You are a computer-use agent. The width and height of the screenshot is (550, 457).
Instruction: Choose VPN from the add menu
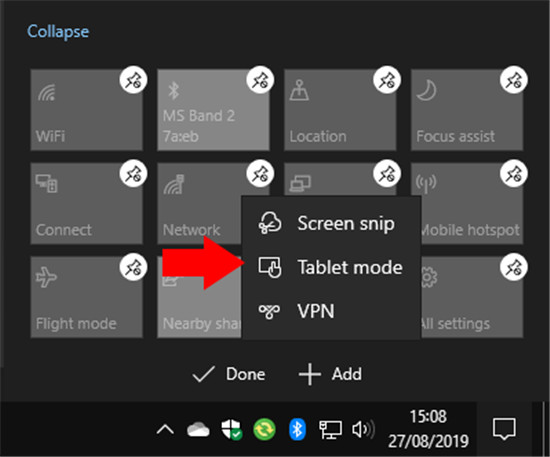[331, 311]
